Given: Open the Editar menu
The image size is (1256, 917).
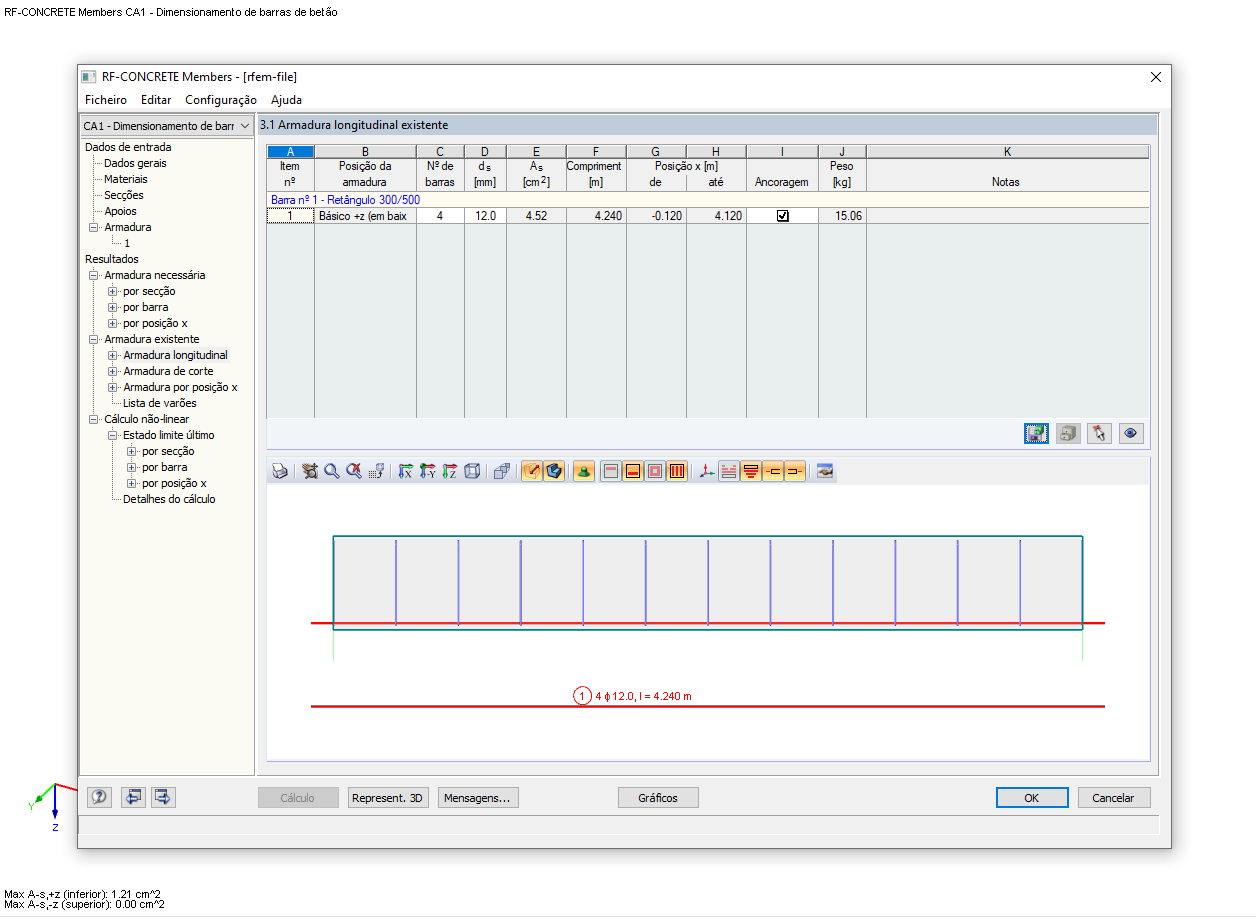Looking at the screenshot, I should coord(156,100).
